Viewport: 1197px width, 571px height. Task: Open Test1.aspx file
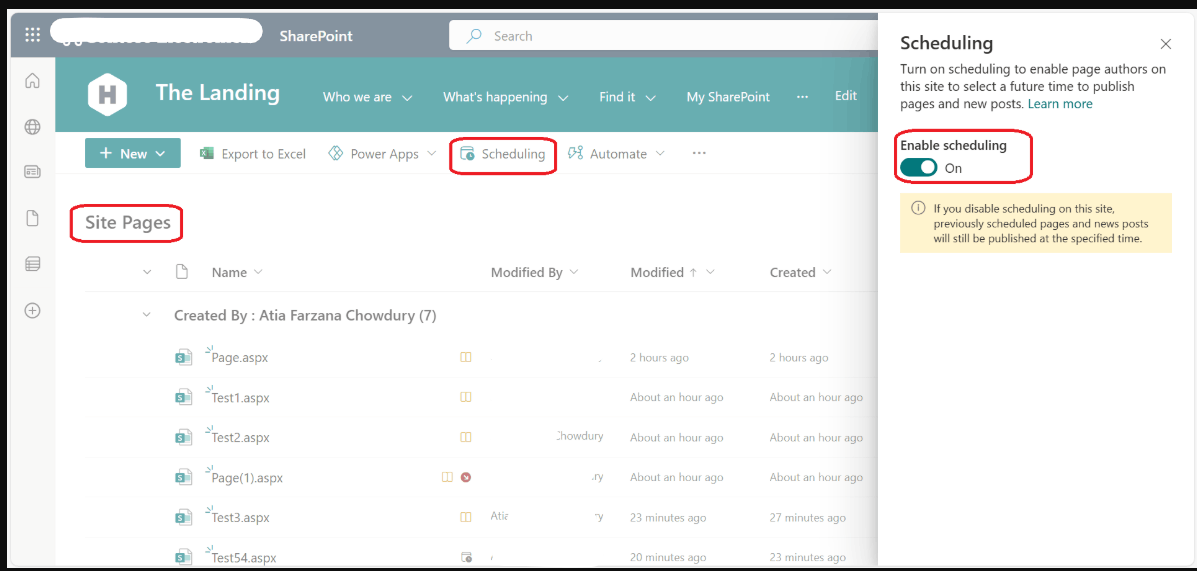click(x=240, y=397)
